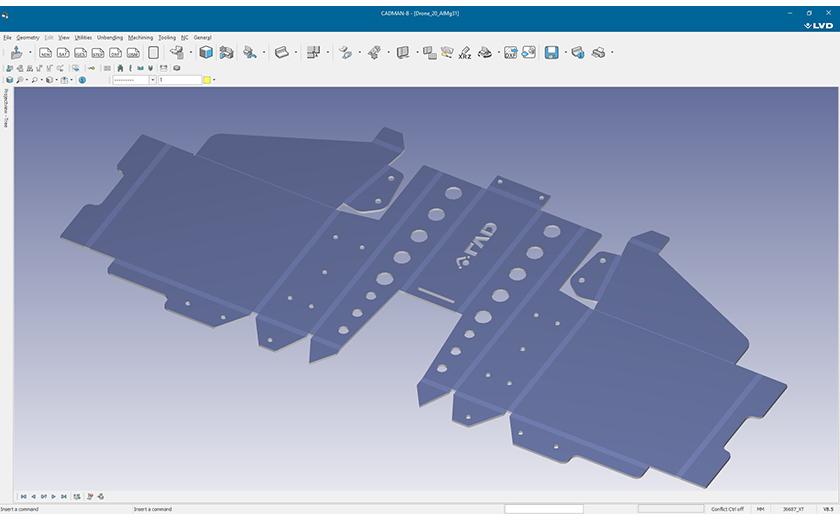The height and width of the screenshot is (520, 840).
Task: Toggle the Conflict Ctrl off status indicator
Action: [726, 509]
